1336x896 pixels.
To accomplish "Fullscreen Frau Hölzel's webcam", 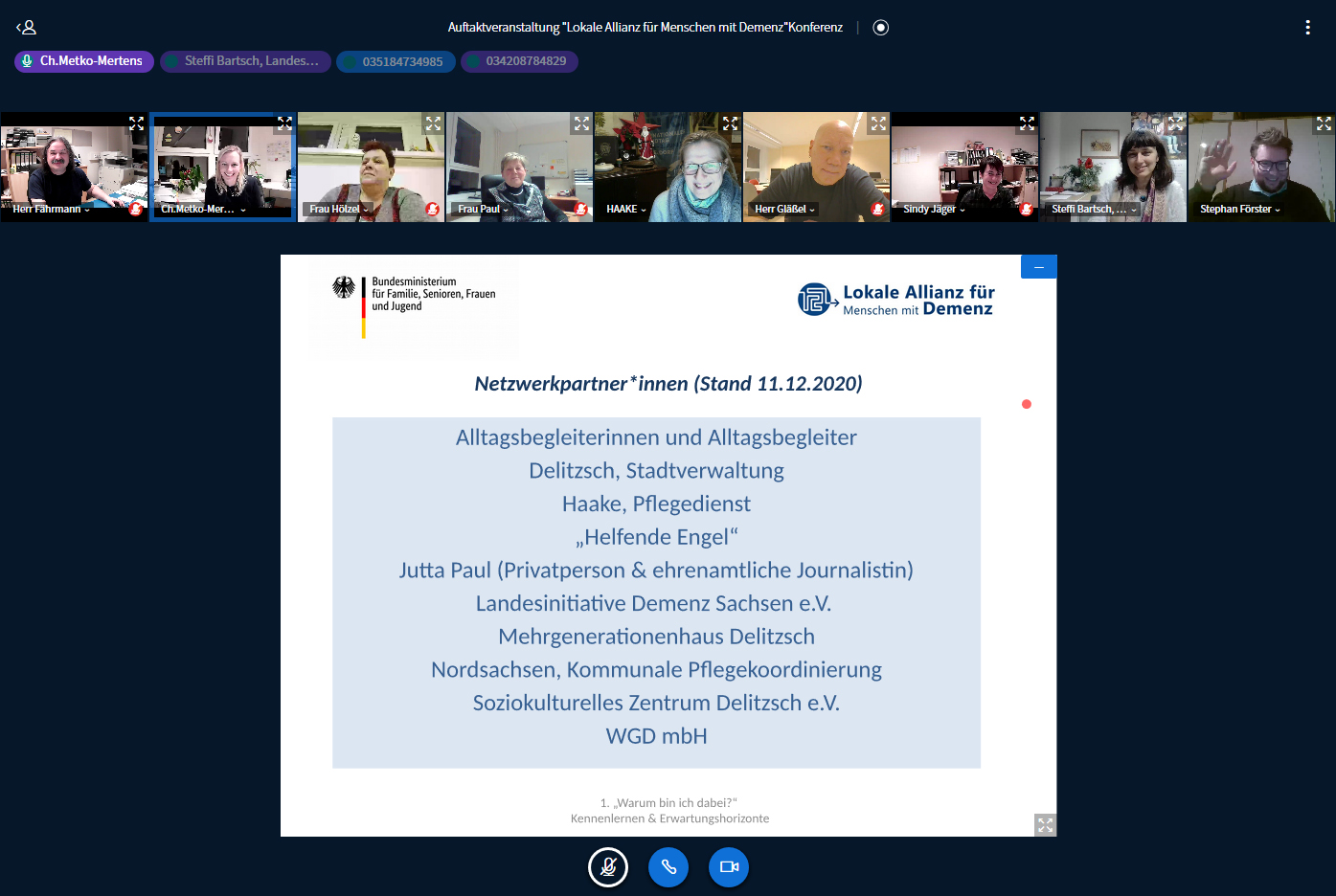I will tap(433, 123).
